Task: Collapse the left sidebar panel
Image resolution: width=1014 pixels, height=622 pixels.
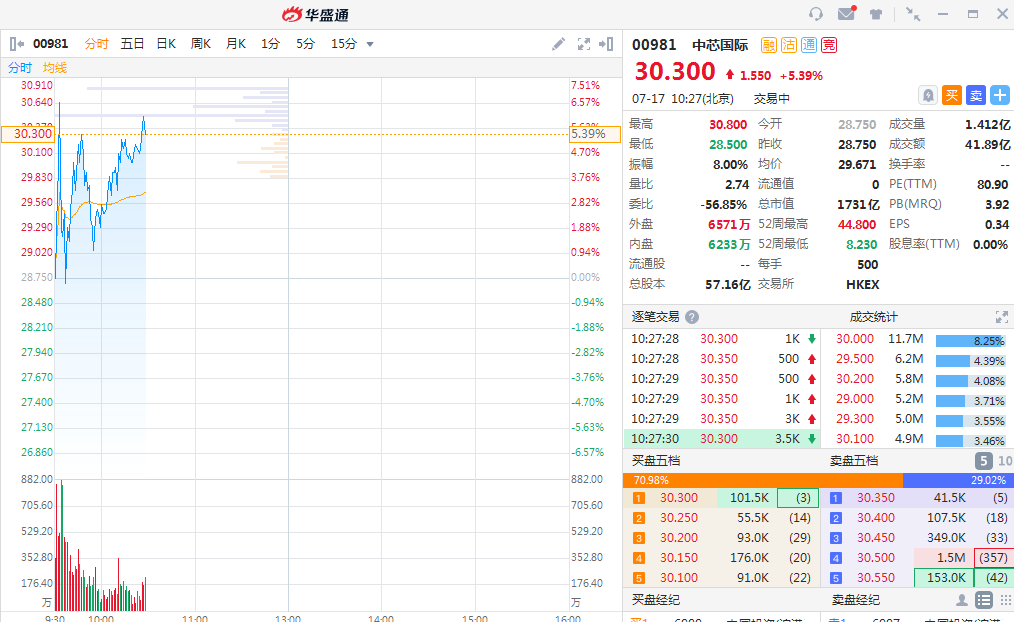Action: (x=17, y=44)
